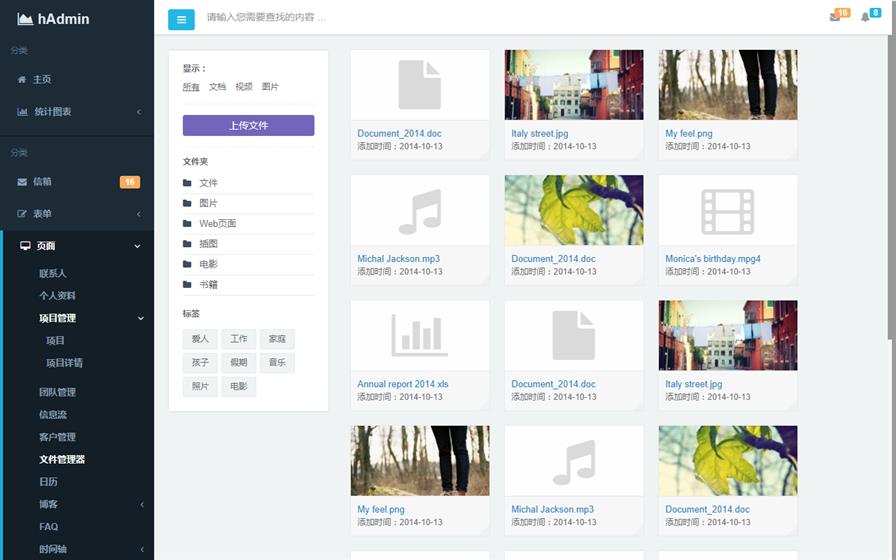Screen dimensions: 896x560
Task: Filter display by 图片
Action: (270, 87)
